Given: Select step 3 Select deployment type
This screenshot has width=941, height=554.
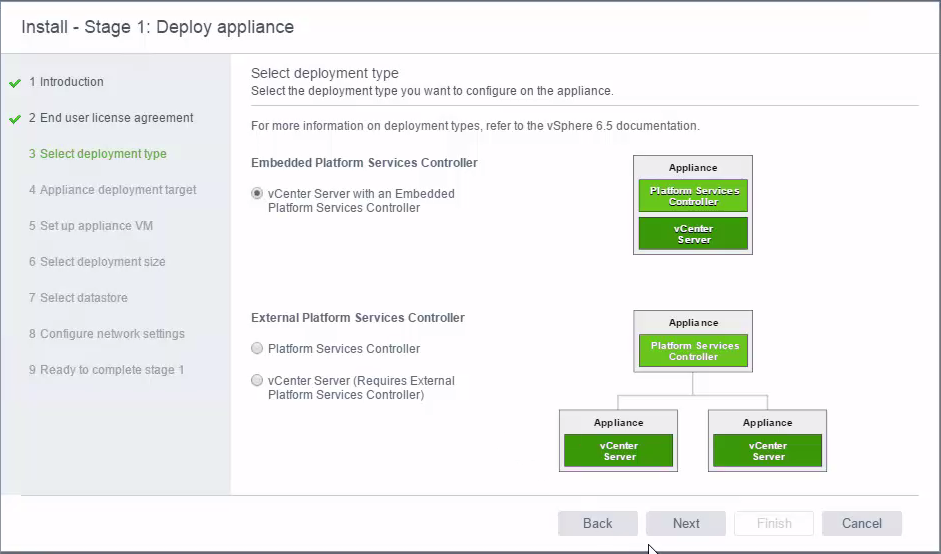Looking at the screenshot, I should tap(98, 154).
